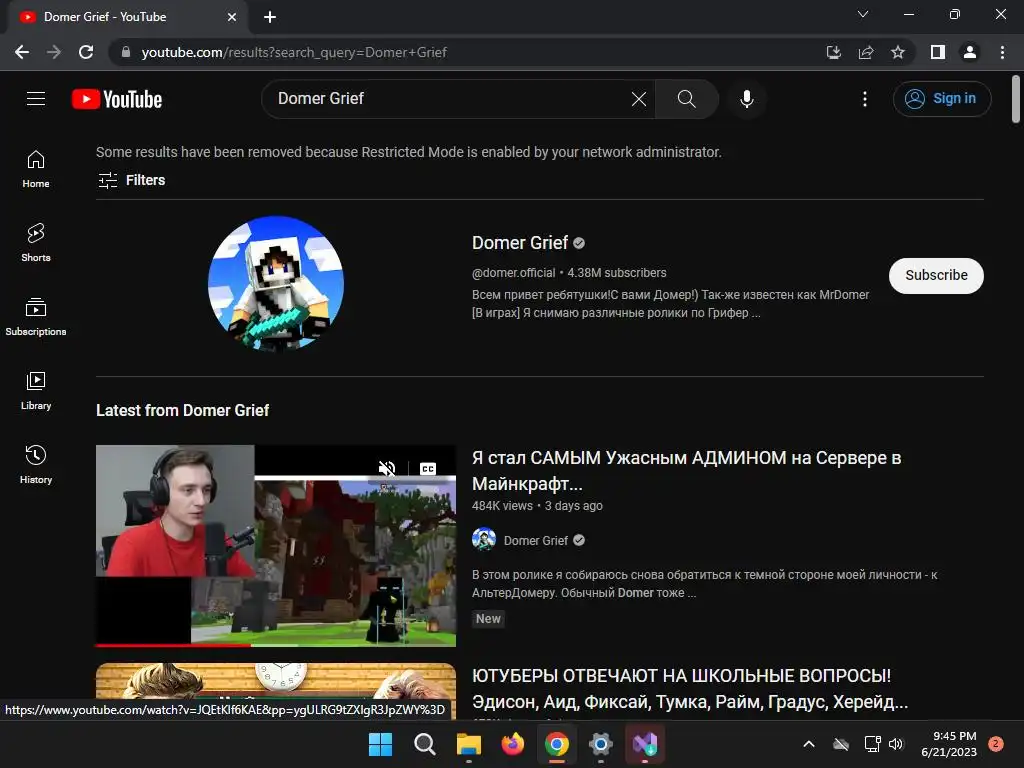Image resolution: width=1024 pixels, height=768 pixels.
Task: Select the Domer Grief - YouTube tab
Action: [127, 17]
